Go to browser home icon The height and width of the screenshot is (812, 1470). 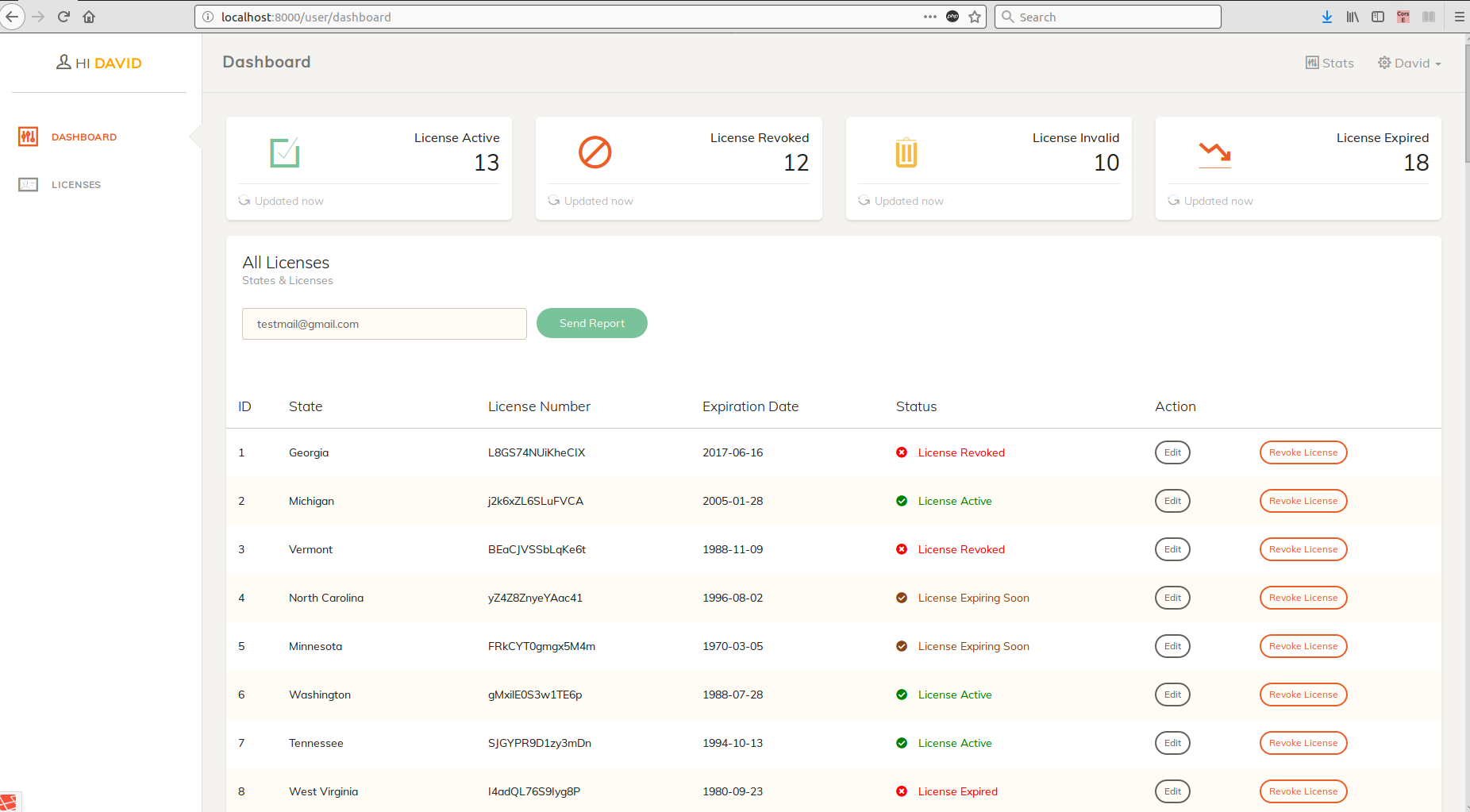pos(89,17)
